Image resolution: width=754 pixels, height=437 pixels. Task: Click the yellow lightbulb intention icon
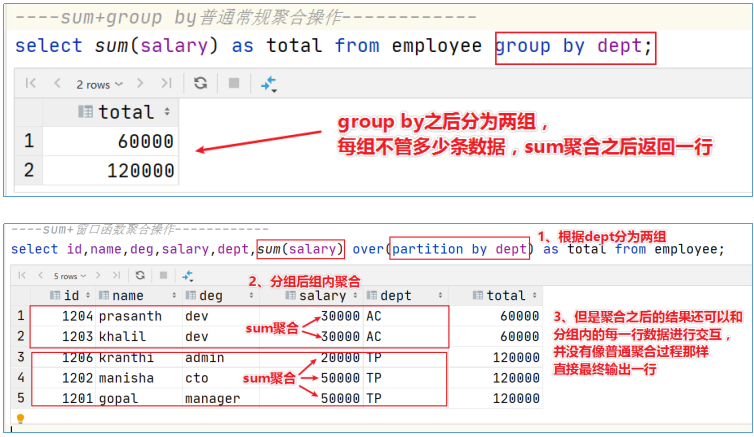[x=20, y=418]
